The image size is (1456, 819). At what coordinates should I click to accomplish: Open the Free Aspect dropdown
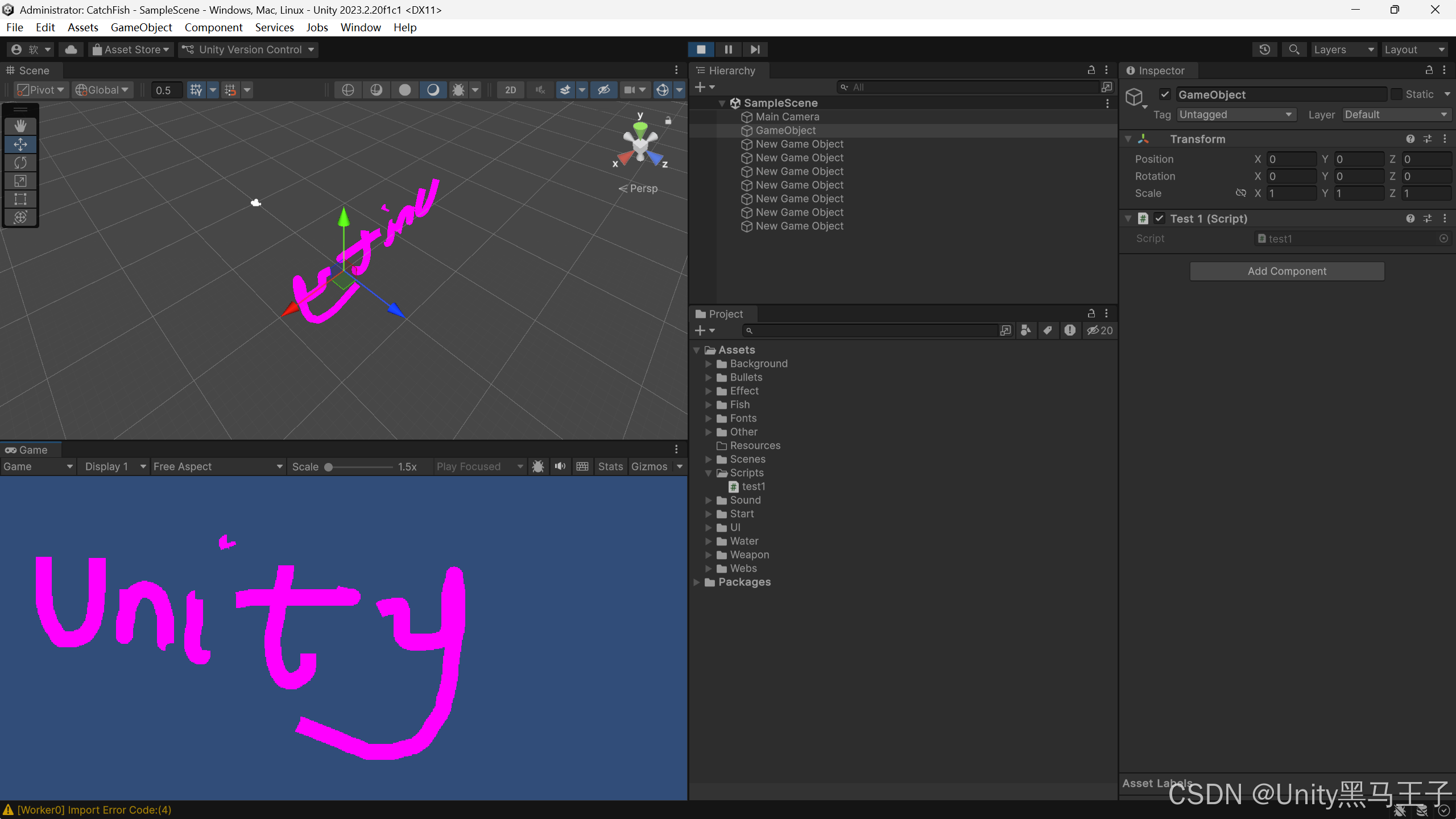click(218, 466)
